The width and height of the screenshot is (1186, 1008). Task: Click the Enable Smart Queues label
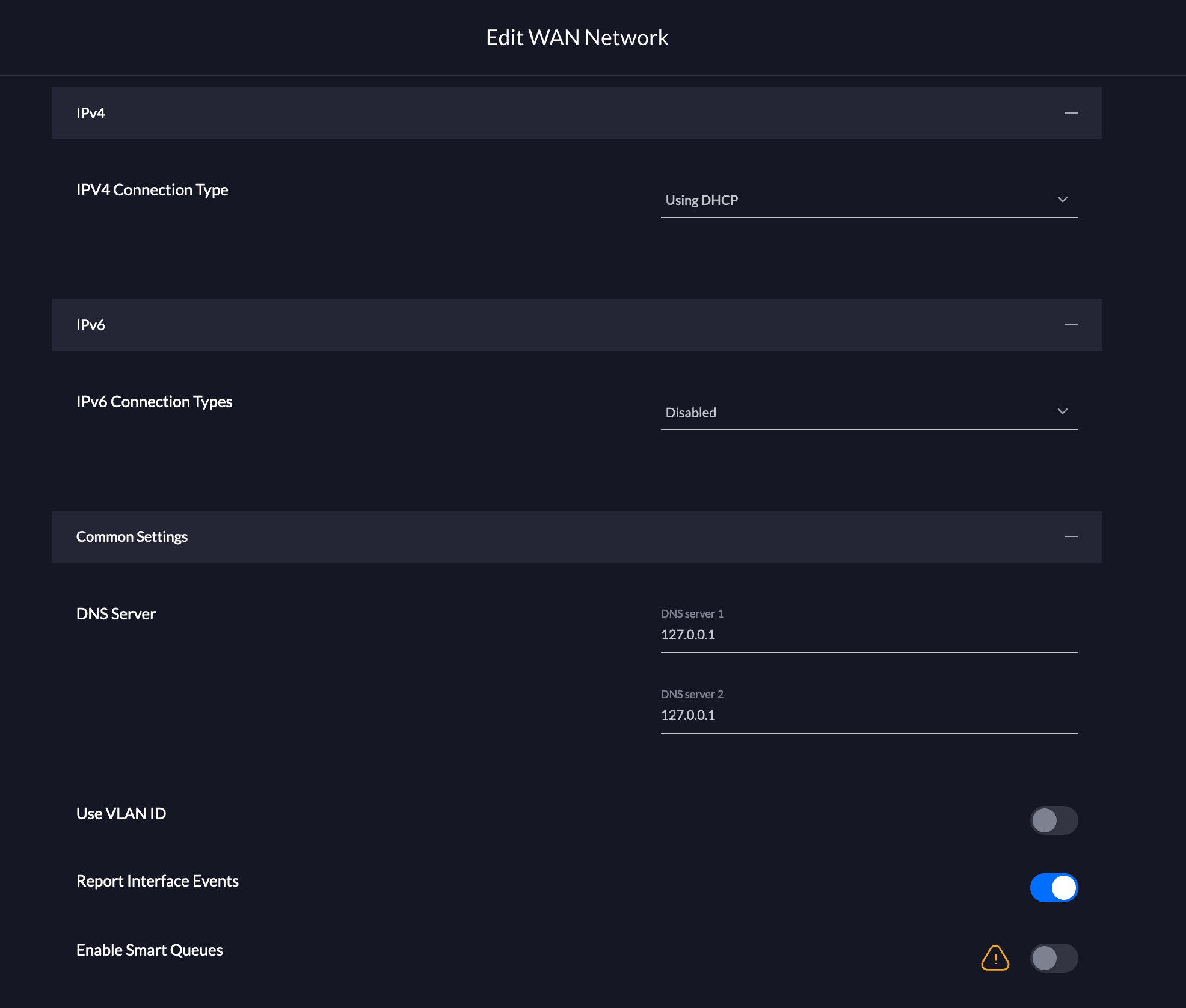pyautogui.click(x=149, y=950)
